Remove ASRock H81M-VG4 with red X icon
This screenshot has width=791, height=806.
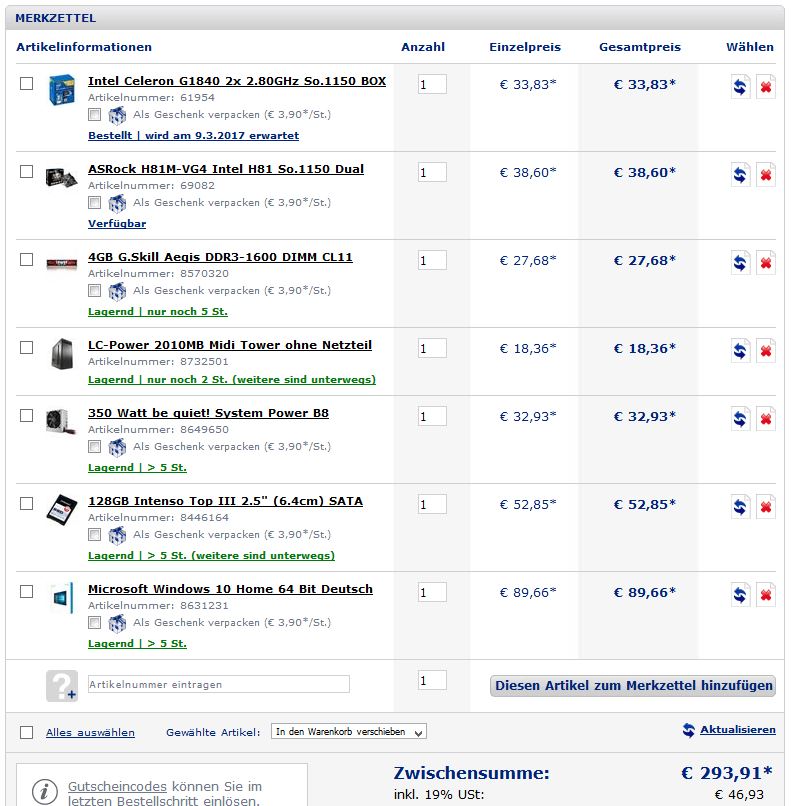(766, 175)
